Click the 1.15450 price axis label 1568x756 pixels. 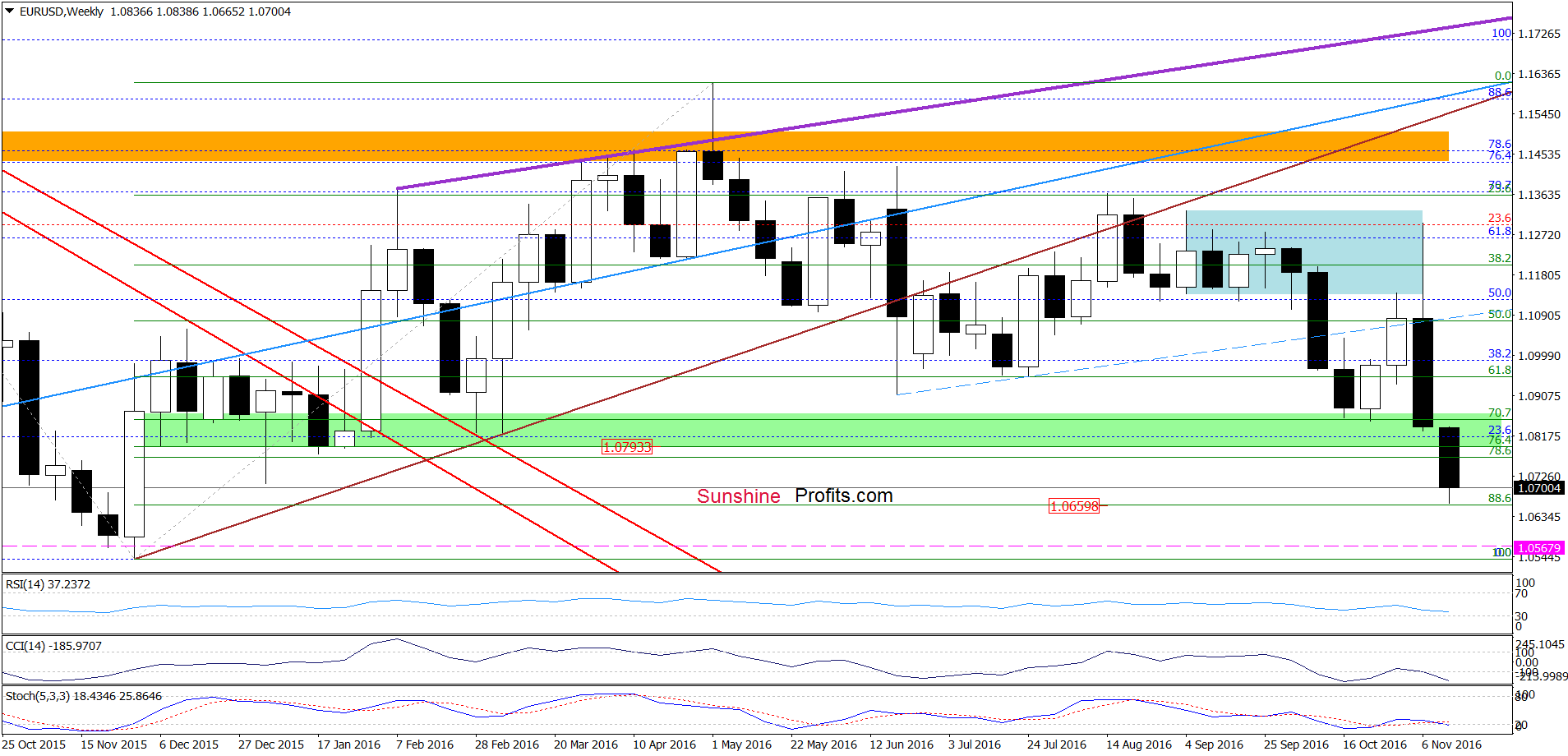[1539, 114]
